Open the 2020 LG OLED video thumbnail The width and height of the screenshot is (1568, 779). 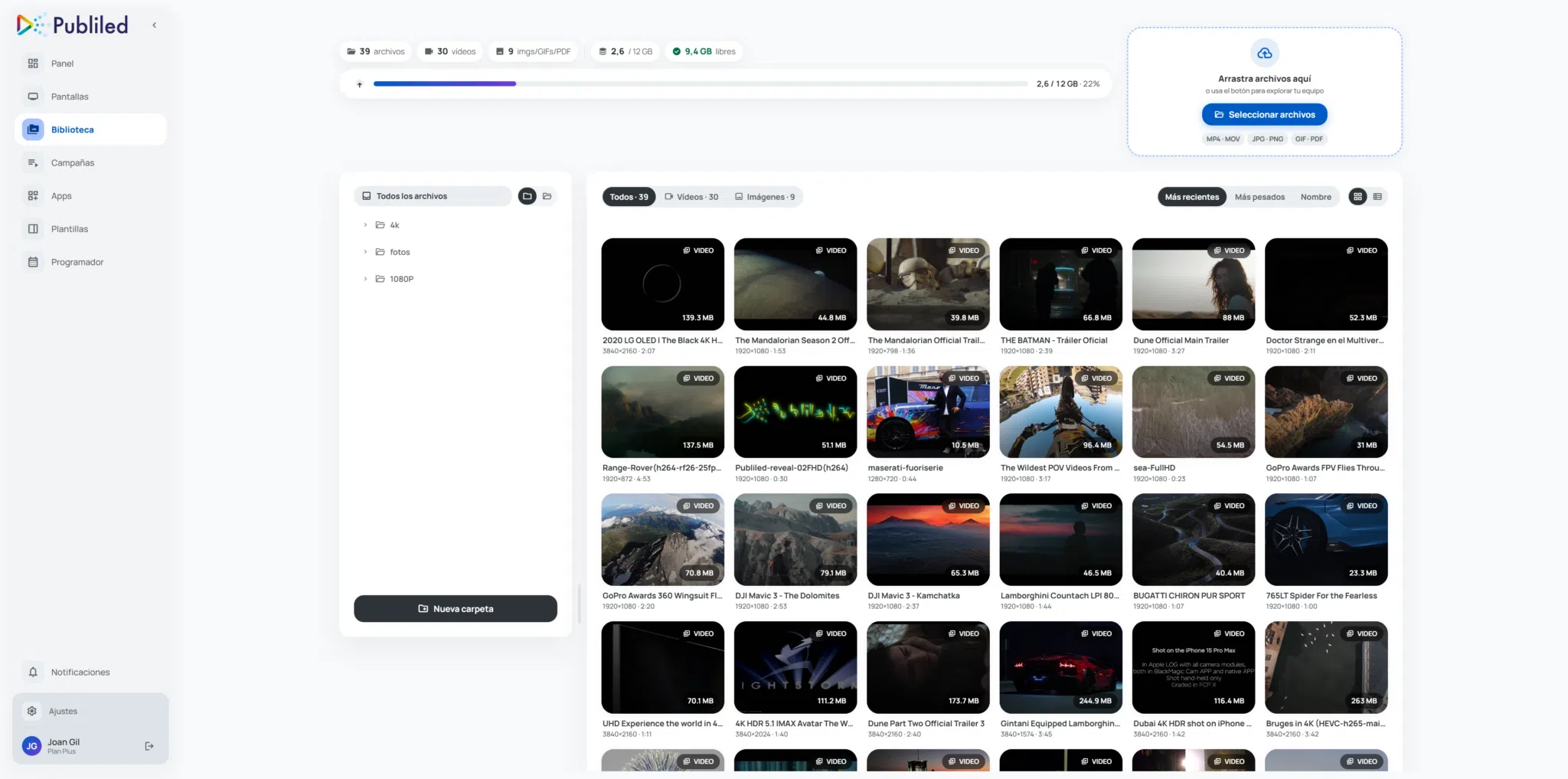tap(663, 284)
